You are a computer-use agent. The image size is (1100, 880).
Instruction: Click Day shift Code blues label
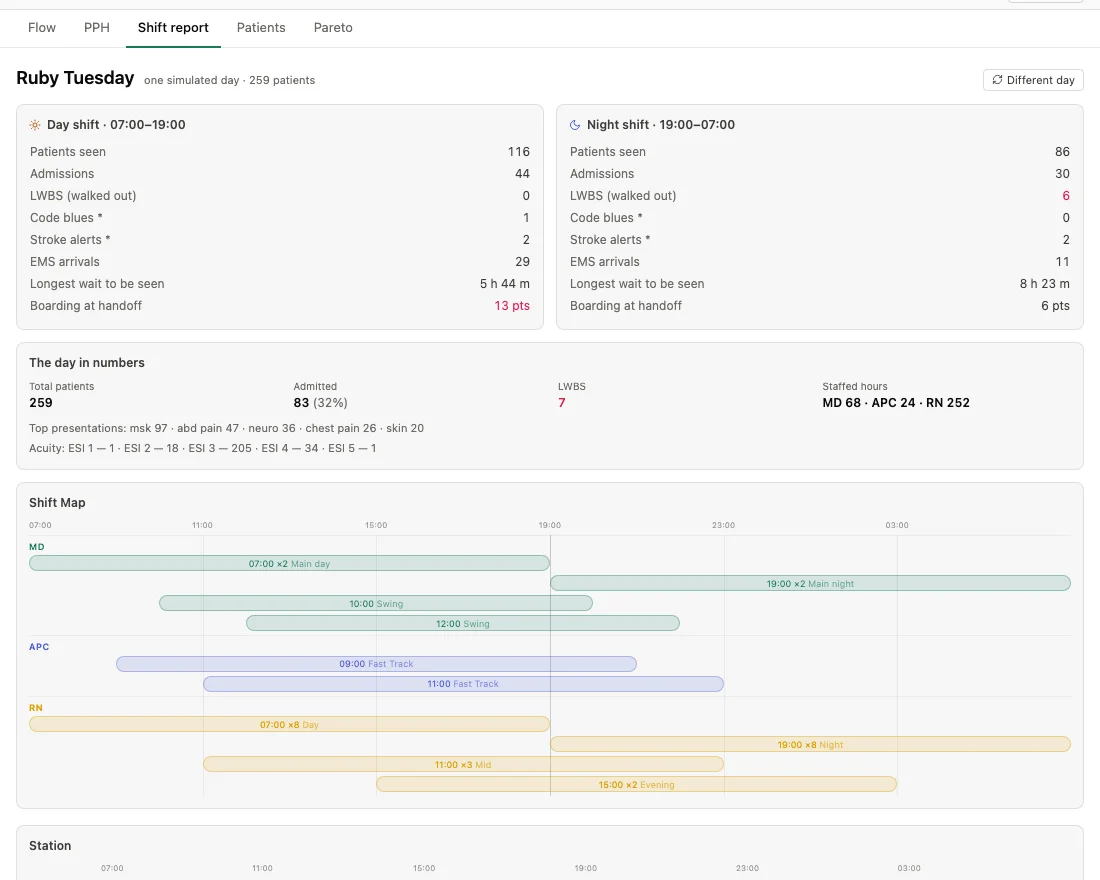[66, 218]
